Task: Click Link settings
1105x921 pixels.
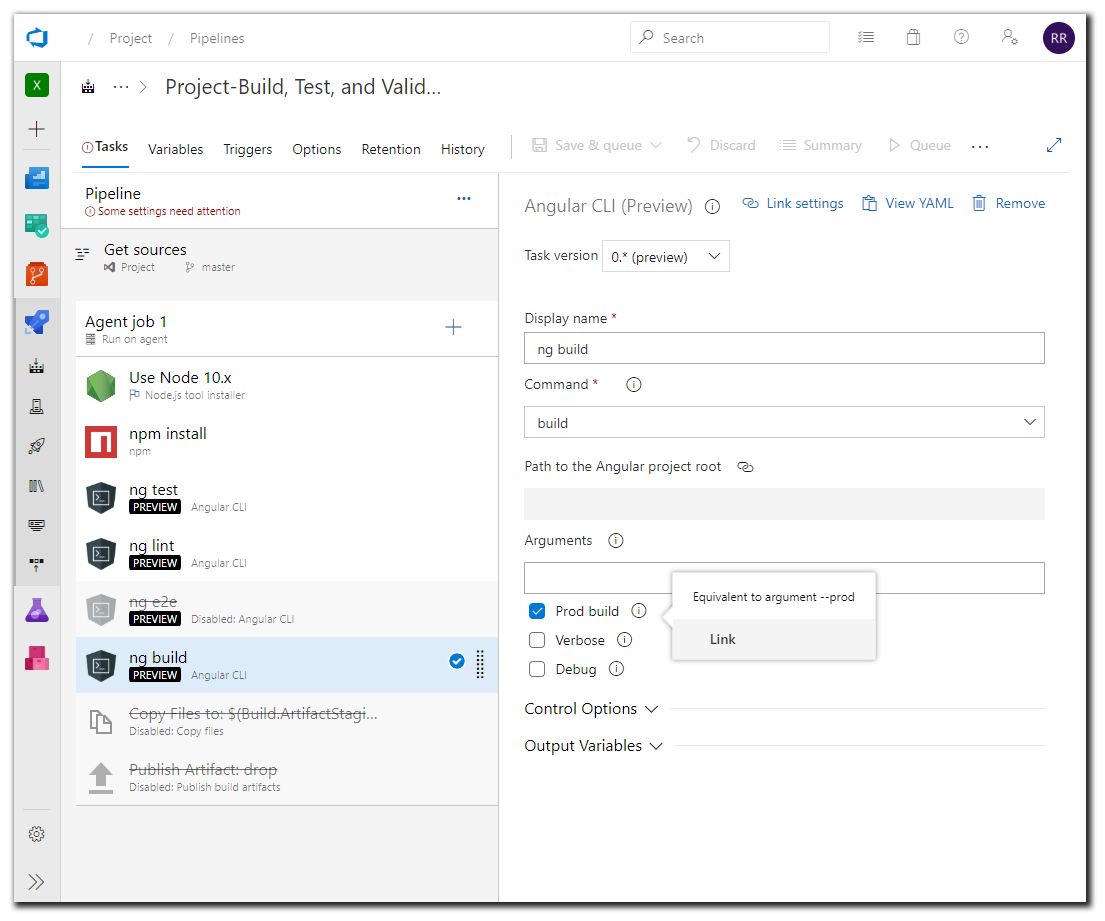Action: pos(793,204)
